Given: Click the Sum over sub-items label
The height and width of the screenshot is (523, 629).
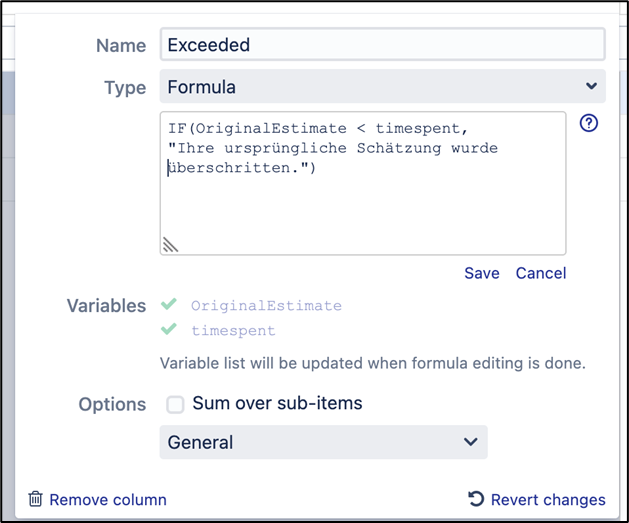Looking at the screenshot, I should click(277, 403).
